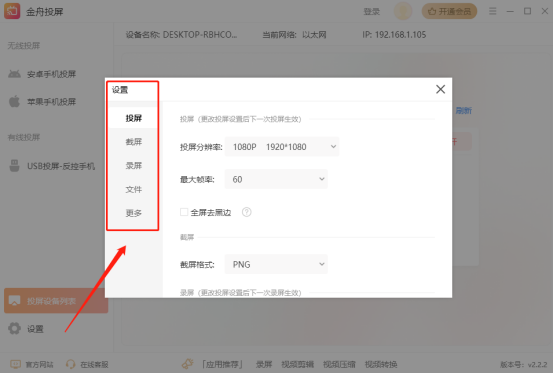
Task: Click the 视频剪辑 link in bottom bar
Action: point(297,364)
